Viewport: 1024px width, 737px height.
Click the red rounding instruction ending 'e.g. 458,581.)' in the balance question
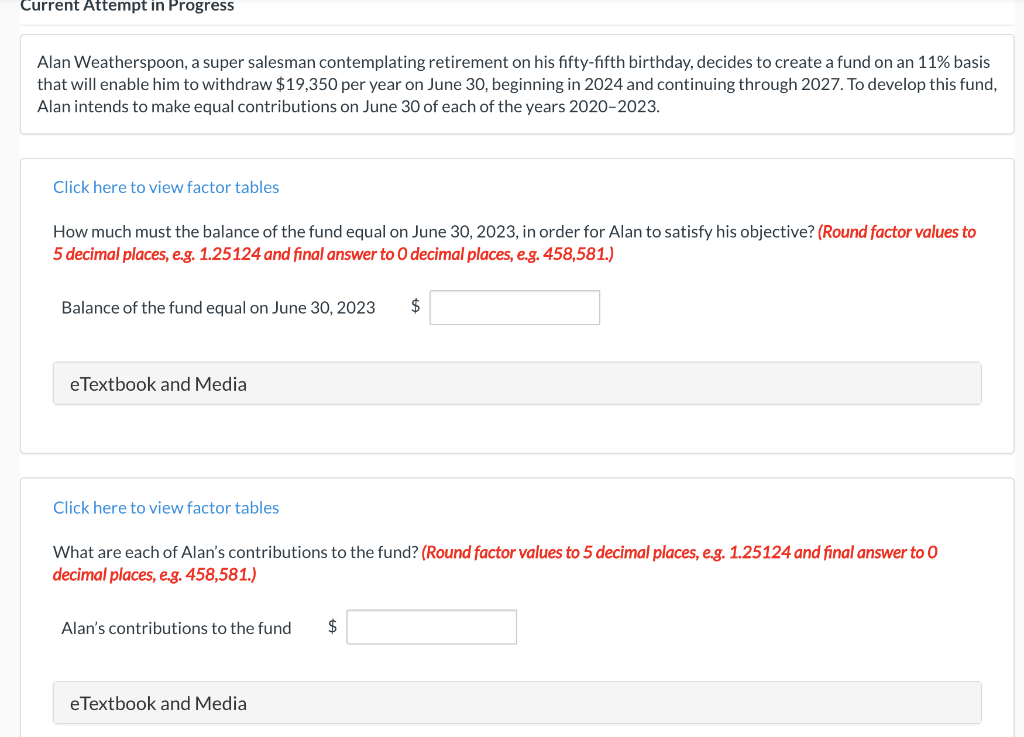point(514,243)
